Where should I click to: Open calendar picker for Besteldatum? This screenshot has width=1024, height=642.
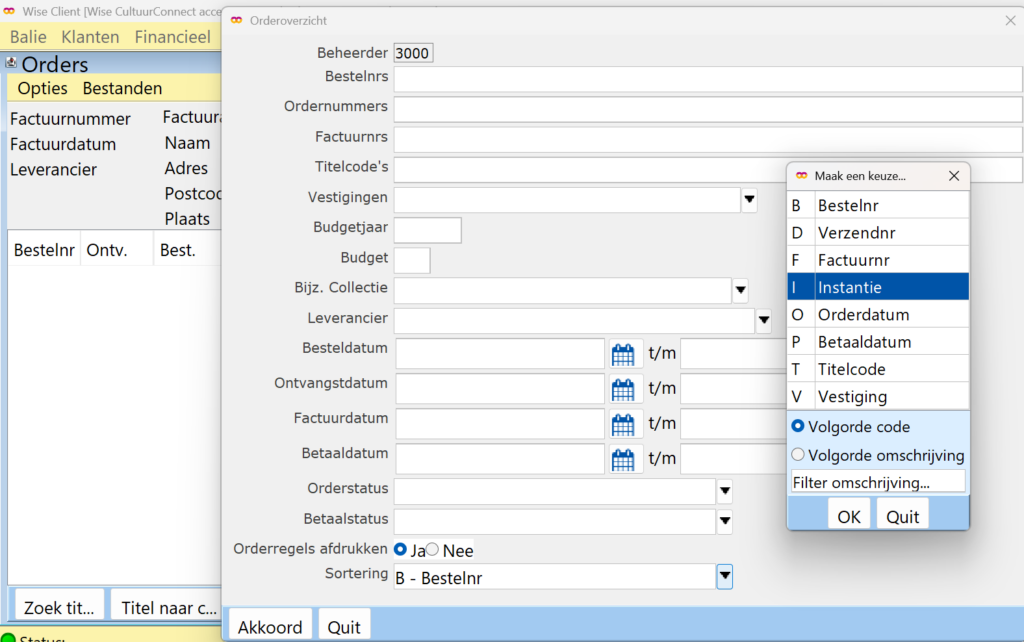[623, 354]
